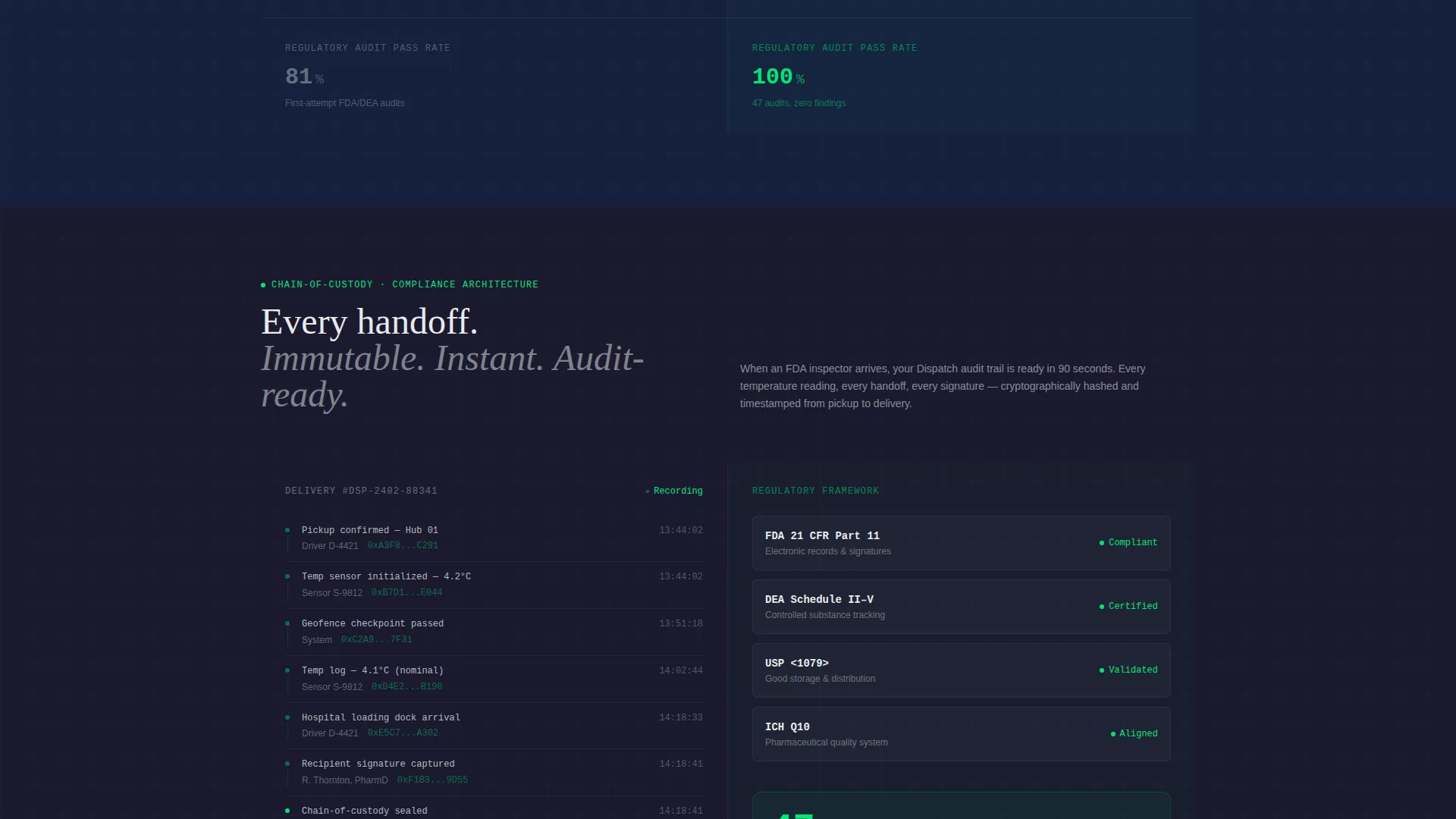Click hash 0xF1B3...9D55
This screenshot has height=819, width=1456.
pyautogui.click(x=432, y=780)
